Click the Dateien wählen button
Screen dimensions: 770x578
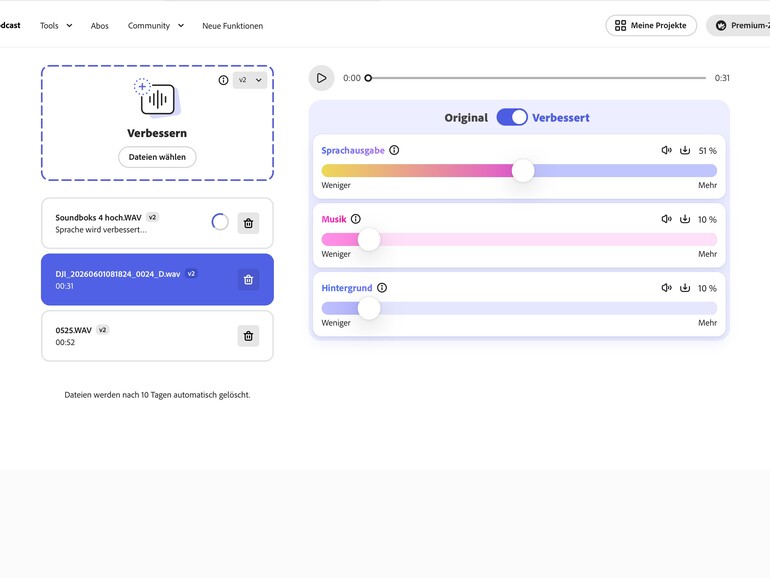[x=157, y=157]
